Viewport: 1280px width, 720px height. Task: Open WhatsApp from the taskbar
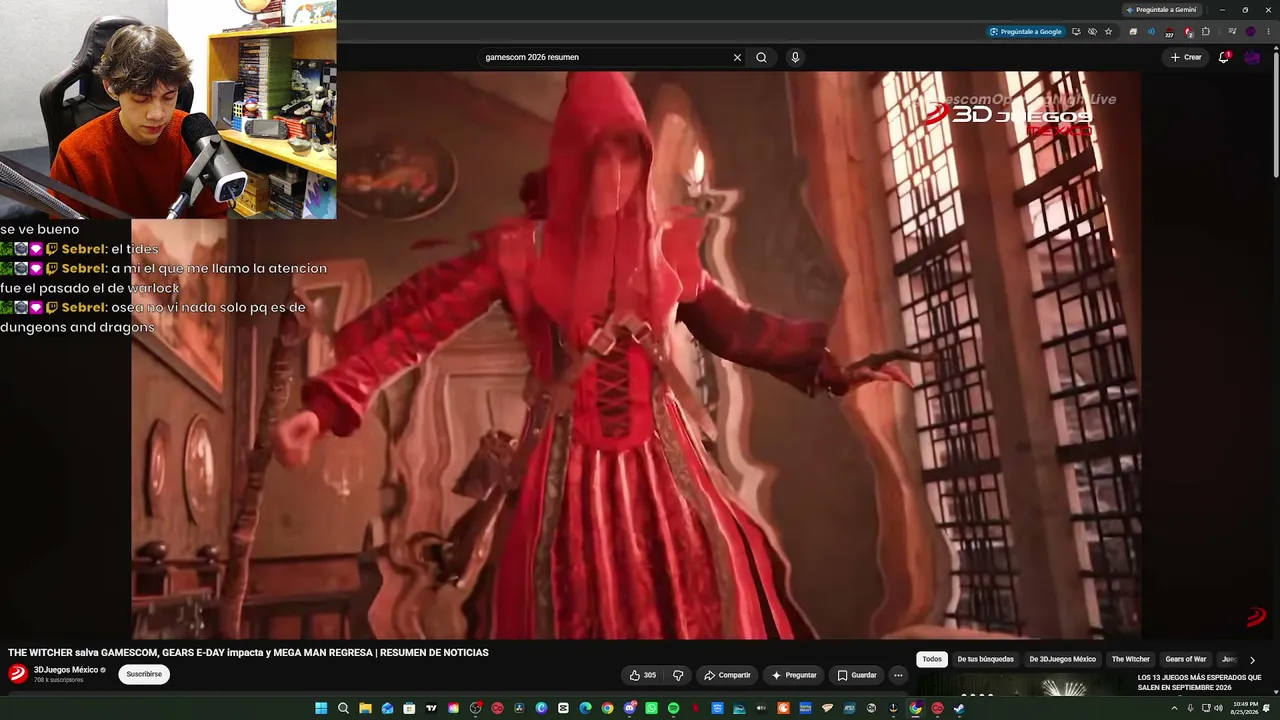pos(651,708)
